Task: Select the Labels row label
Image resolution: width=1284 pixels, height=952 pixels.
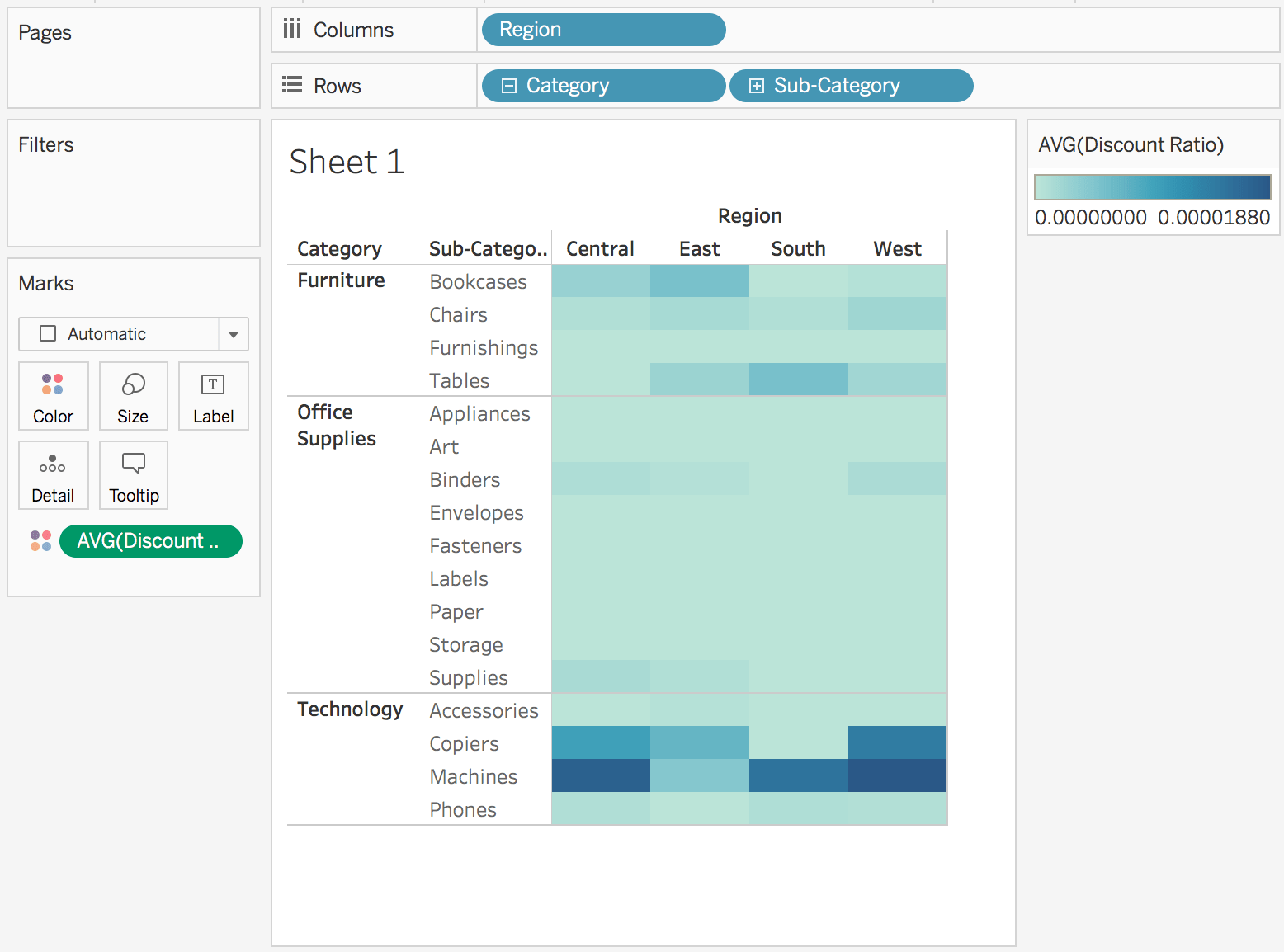Action: tap(459, 578)
